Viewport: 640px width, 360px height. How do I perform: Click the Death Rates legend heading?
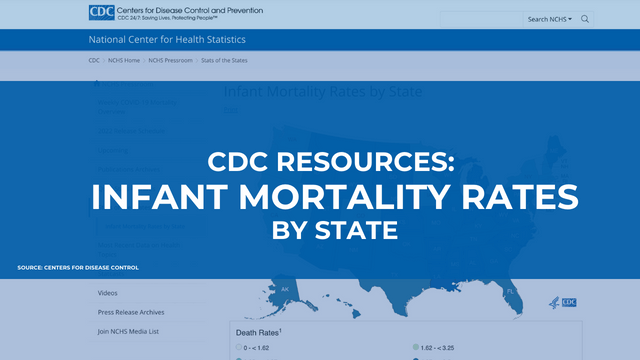tap(259, 333)
